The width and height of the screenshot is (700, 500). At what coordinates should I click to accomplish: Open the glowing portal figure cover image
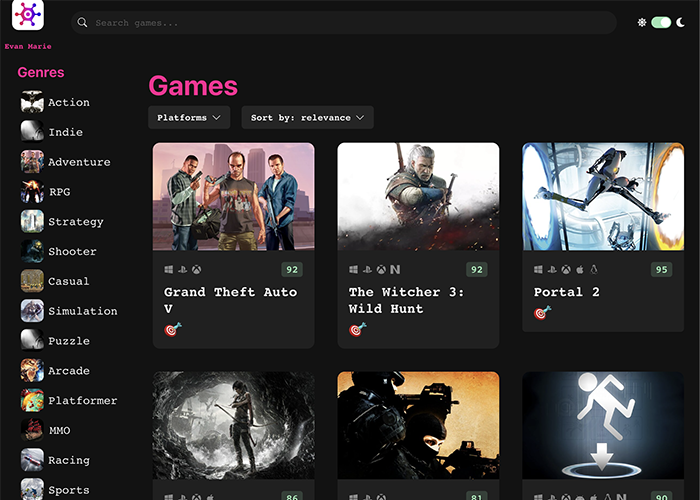(x=603, y=425)
